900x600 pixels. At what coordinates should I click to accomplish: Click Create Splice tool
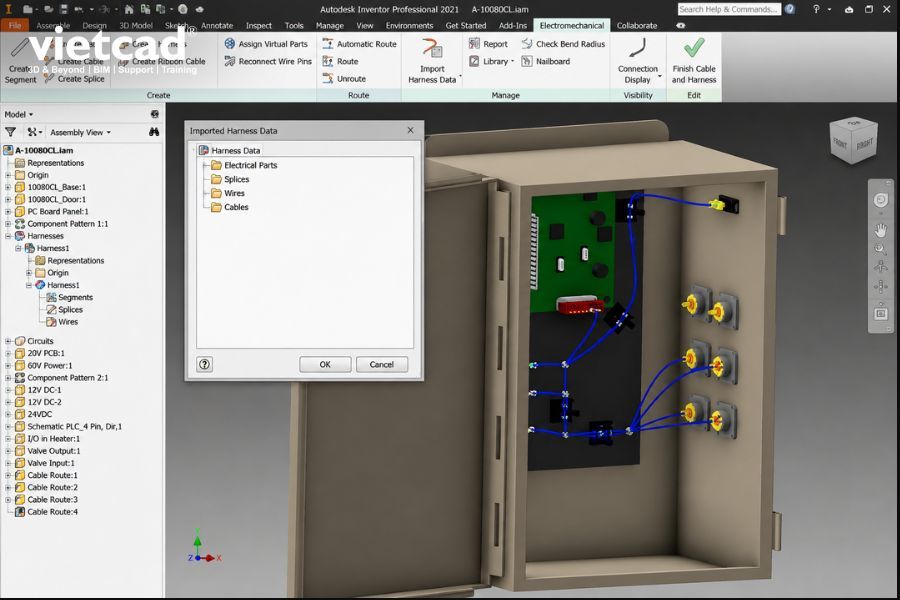tap(75, 79)
